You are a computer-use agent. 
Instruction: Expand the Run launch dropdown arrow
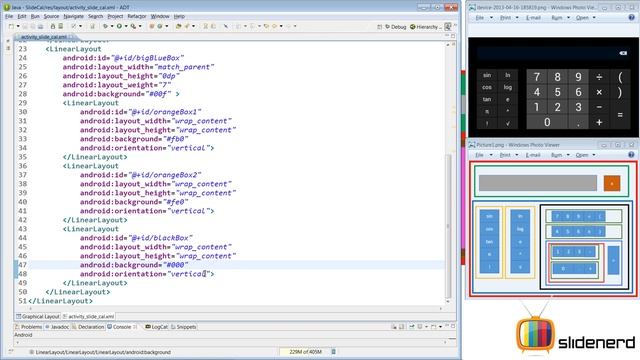[126, 27]
